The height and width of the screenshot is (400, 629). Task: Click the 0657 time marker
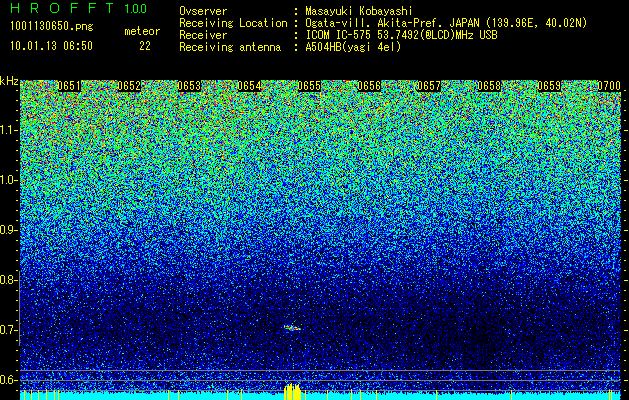pyautogui.click(x=429, y=86)
